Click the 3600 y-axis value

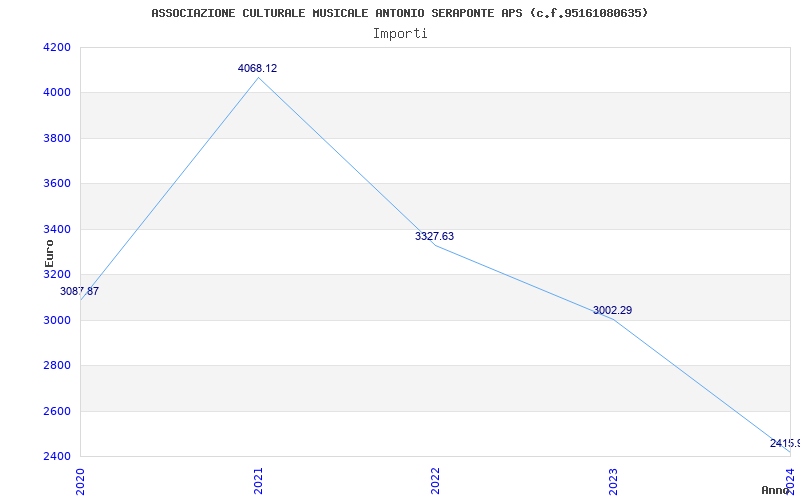tap(55, 184)
